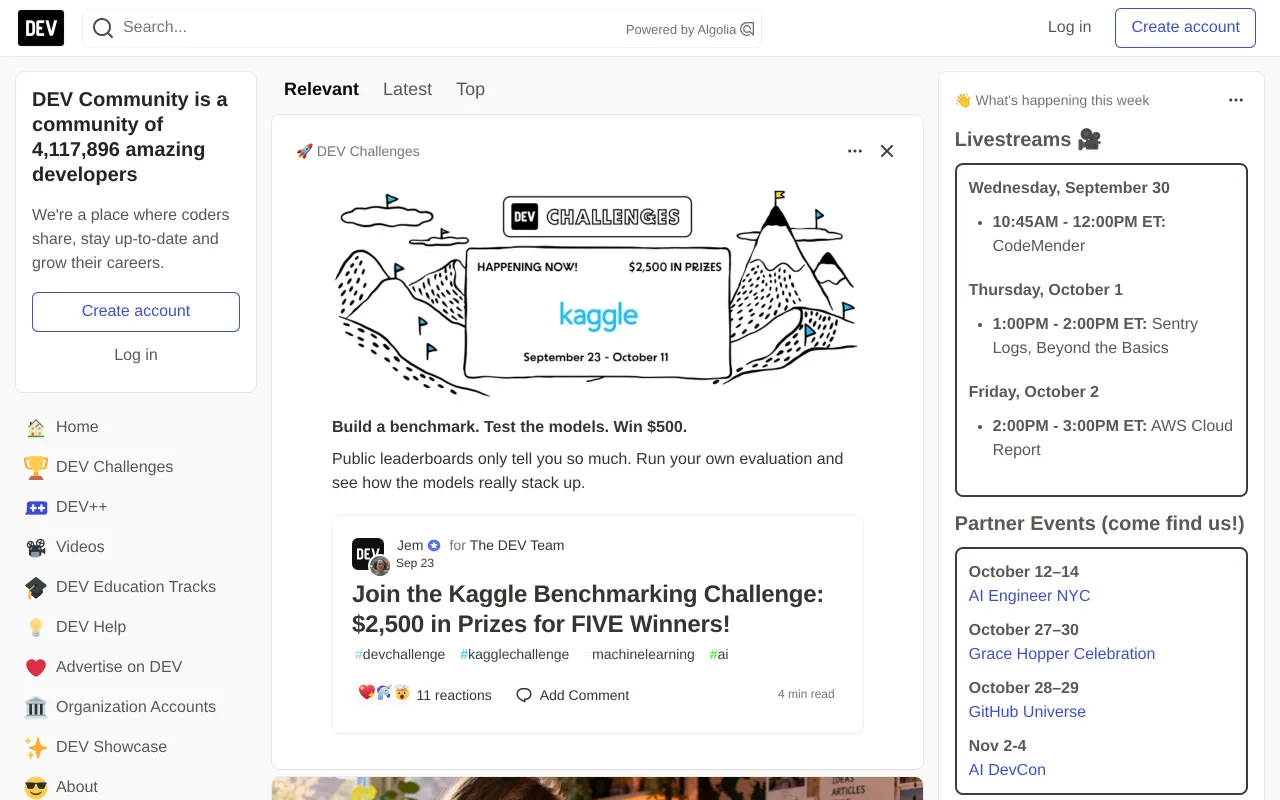1280x800 pixels.
Task: Switch to the Top feed tab
Action: point(470,89)
